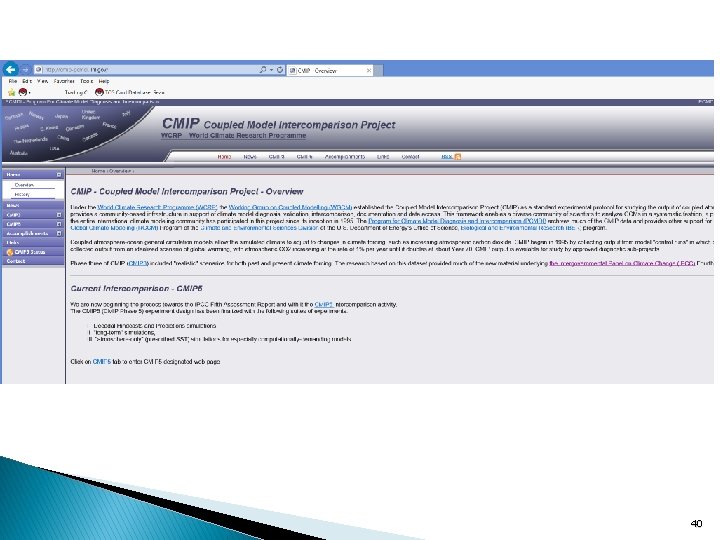
Task: Open Links in the sidebar menu
Action: pyautogui.click(x=33, y=242)
